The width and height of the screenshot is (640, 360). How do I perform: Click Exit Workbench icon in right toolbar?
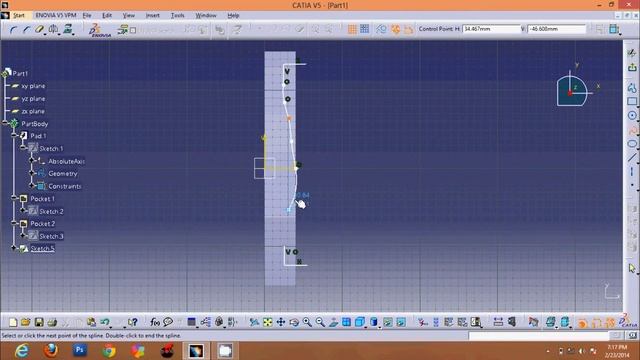(x=632, y=67)
